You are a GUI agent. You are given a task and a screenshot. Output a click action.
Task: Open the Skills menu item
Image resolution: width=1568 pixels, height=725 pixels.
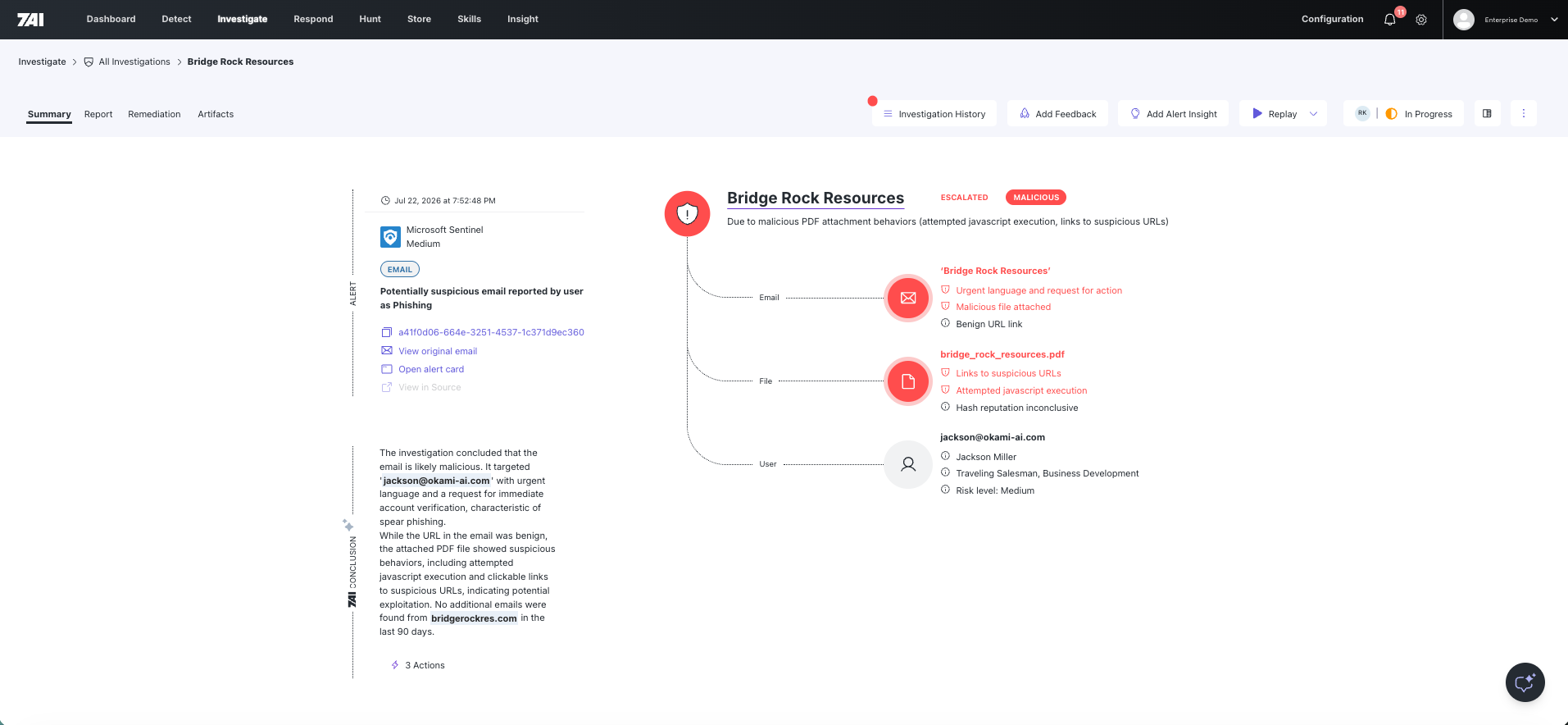469,19
